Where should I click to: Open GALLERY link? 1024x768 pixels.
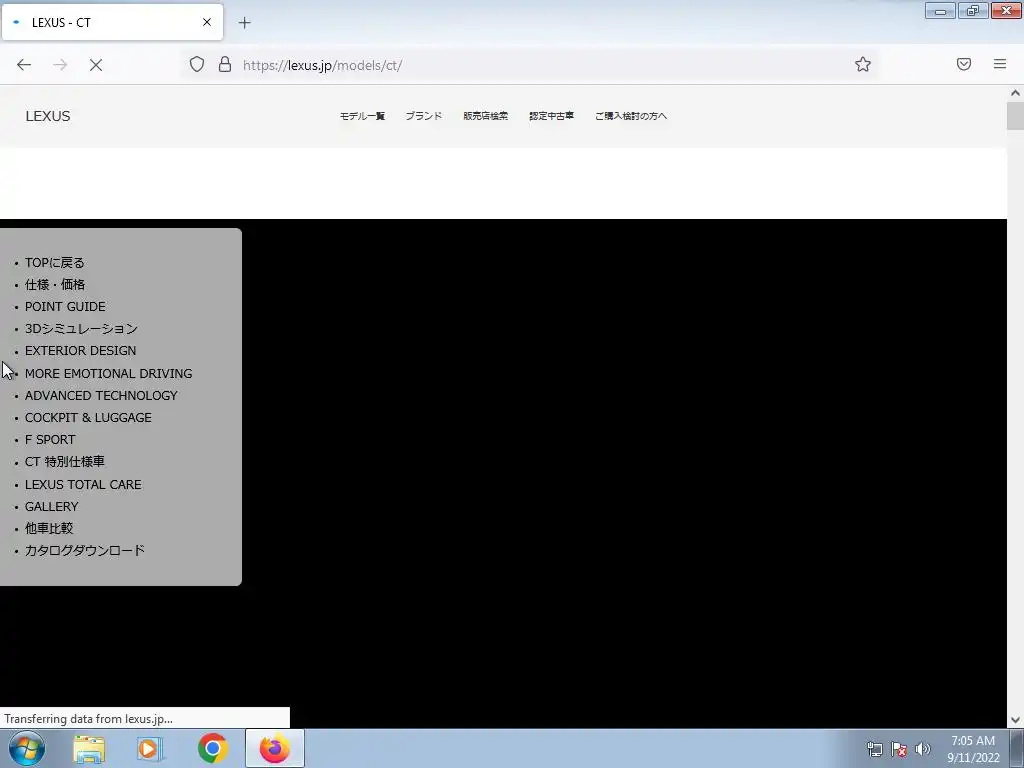[52, 507]
